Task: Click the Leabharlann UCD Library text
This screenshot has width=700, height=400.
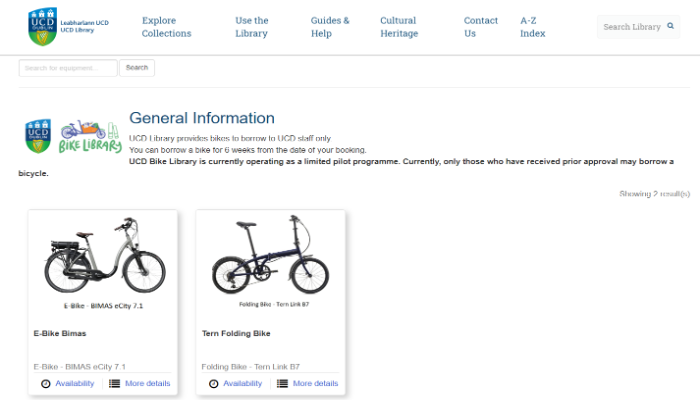Action: pyautogui.click(x=84, y=26)
